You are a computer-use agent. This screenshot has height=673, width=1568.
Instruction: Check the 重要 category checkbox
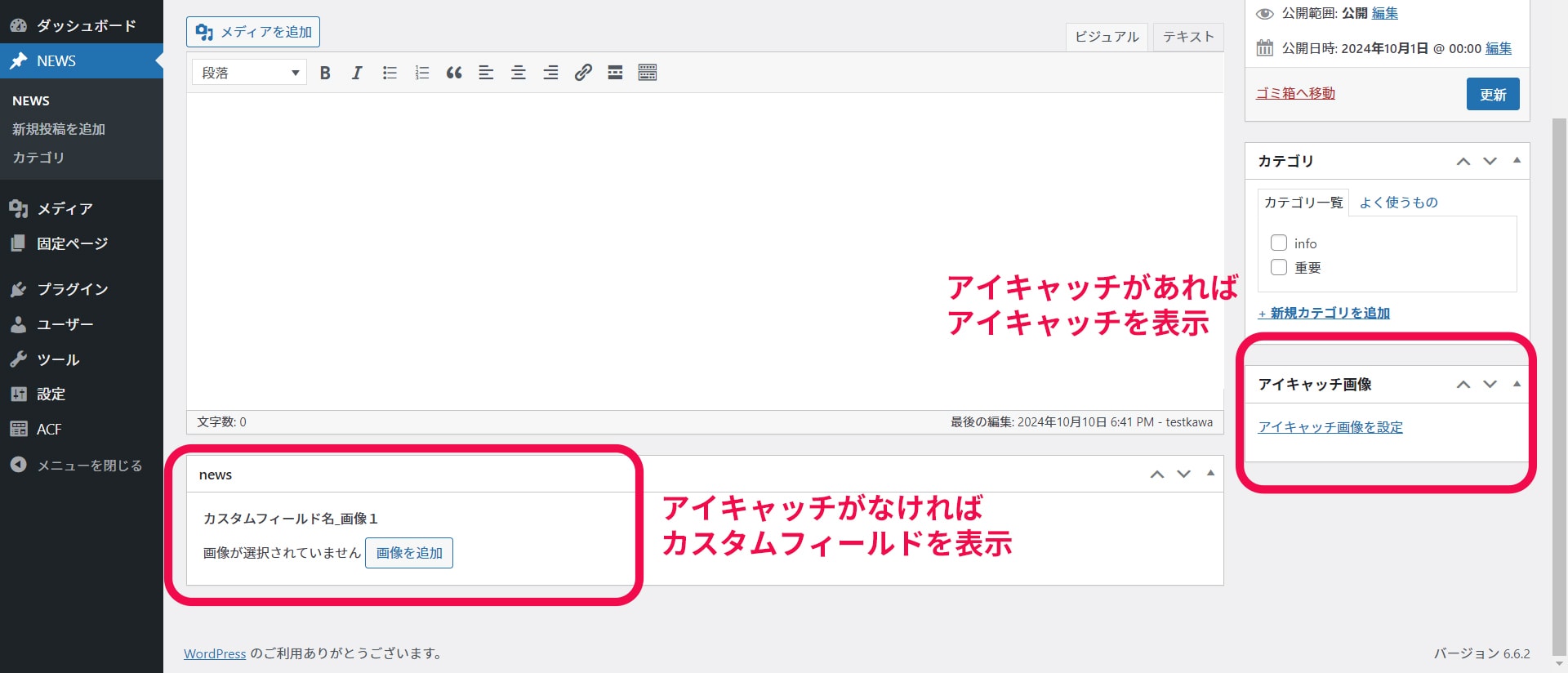pyautogui.click(x=1279, y=267)
